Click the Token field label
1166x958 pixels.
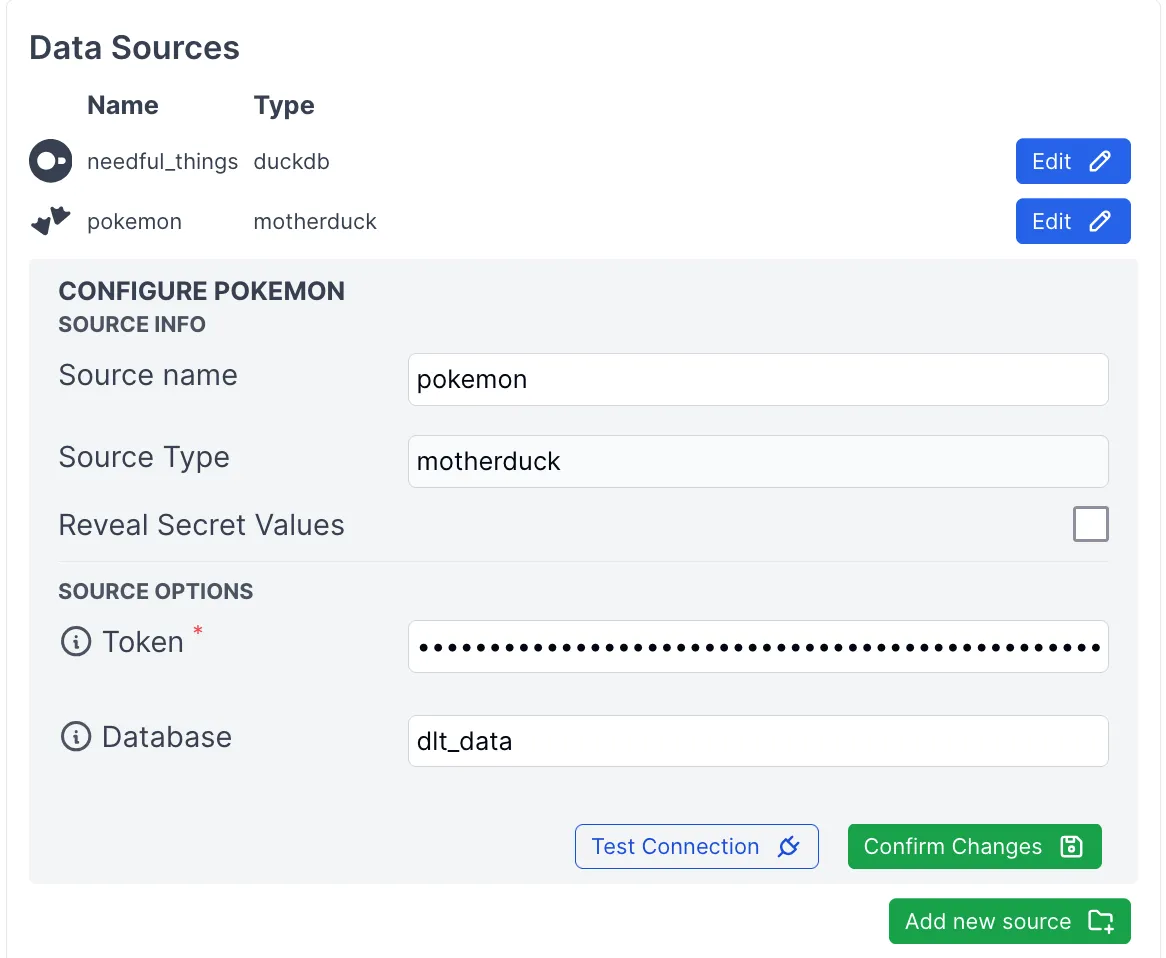pyautogui.click(x=143, y=642)
